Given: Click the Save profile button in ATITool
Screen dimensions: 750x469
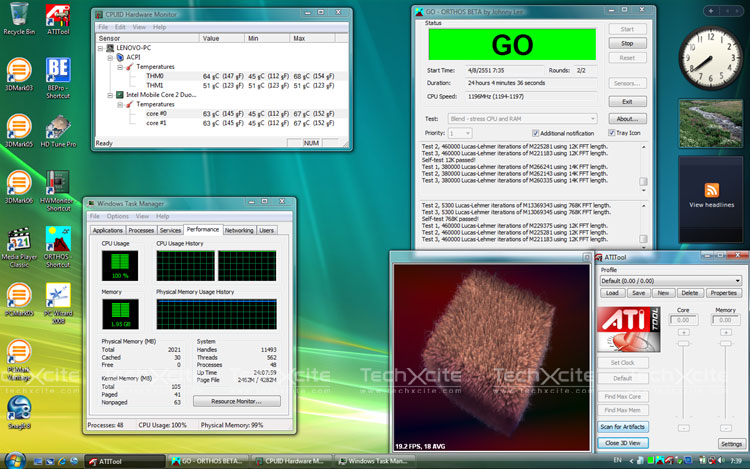Looking at the screenshot, I should point(638,293).
